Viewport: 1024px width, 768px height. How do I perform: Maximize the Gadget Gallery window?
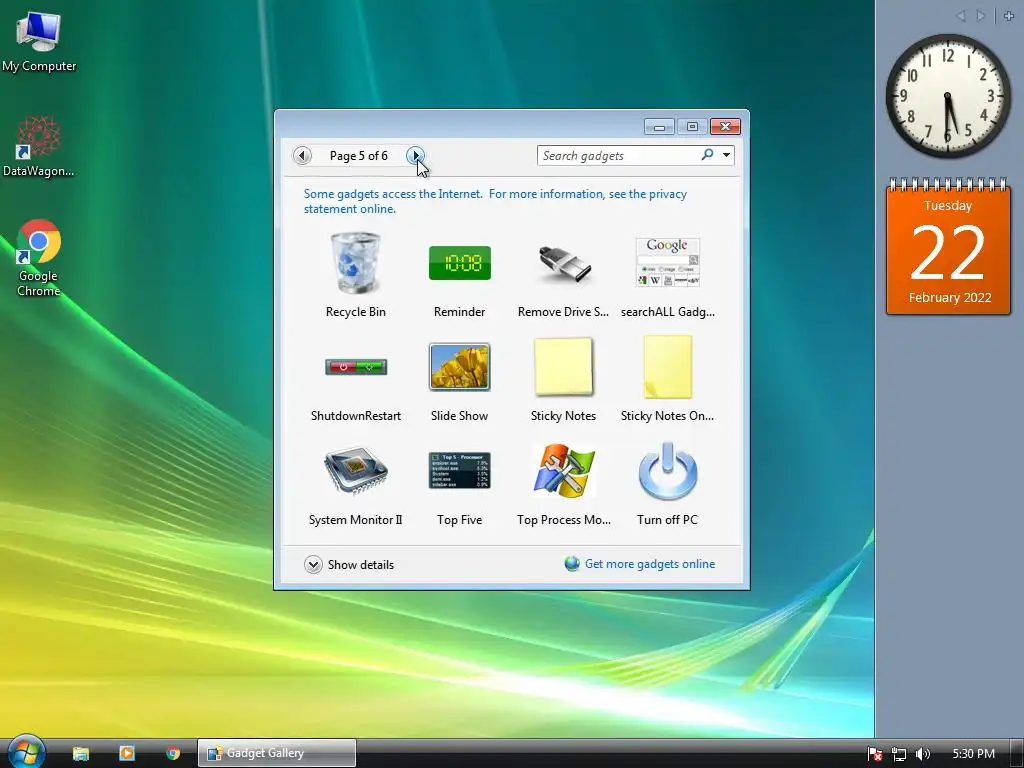(x=692, y=127)
